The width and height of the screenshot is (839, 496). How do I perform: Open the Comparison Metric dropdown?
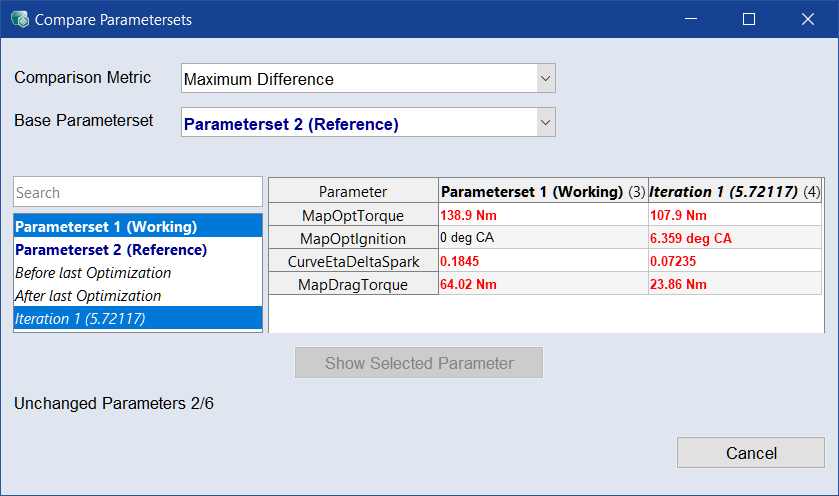point(368,78)
